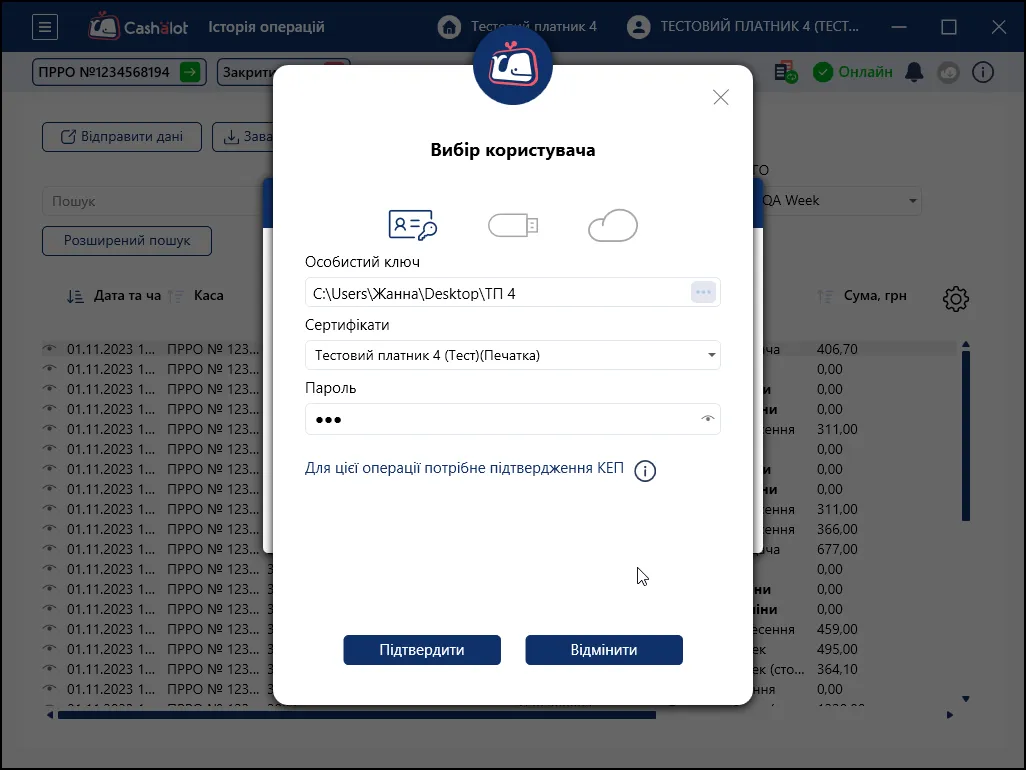Viewport: 1026px width, 770px height.
Task: View the 366,00 operation row eye icon
Action: (x=49, y=529)
